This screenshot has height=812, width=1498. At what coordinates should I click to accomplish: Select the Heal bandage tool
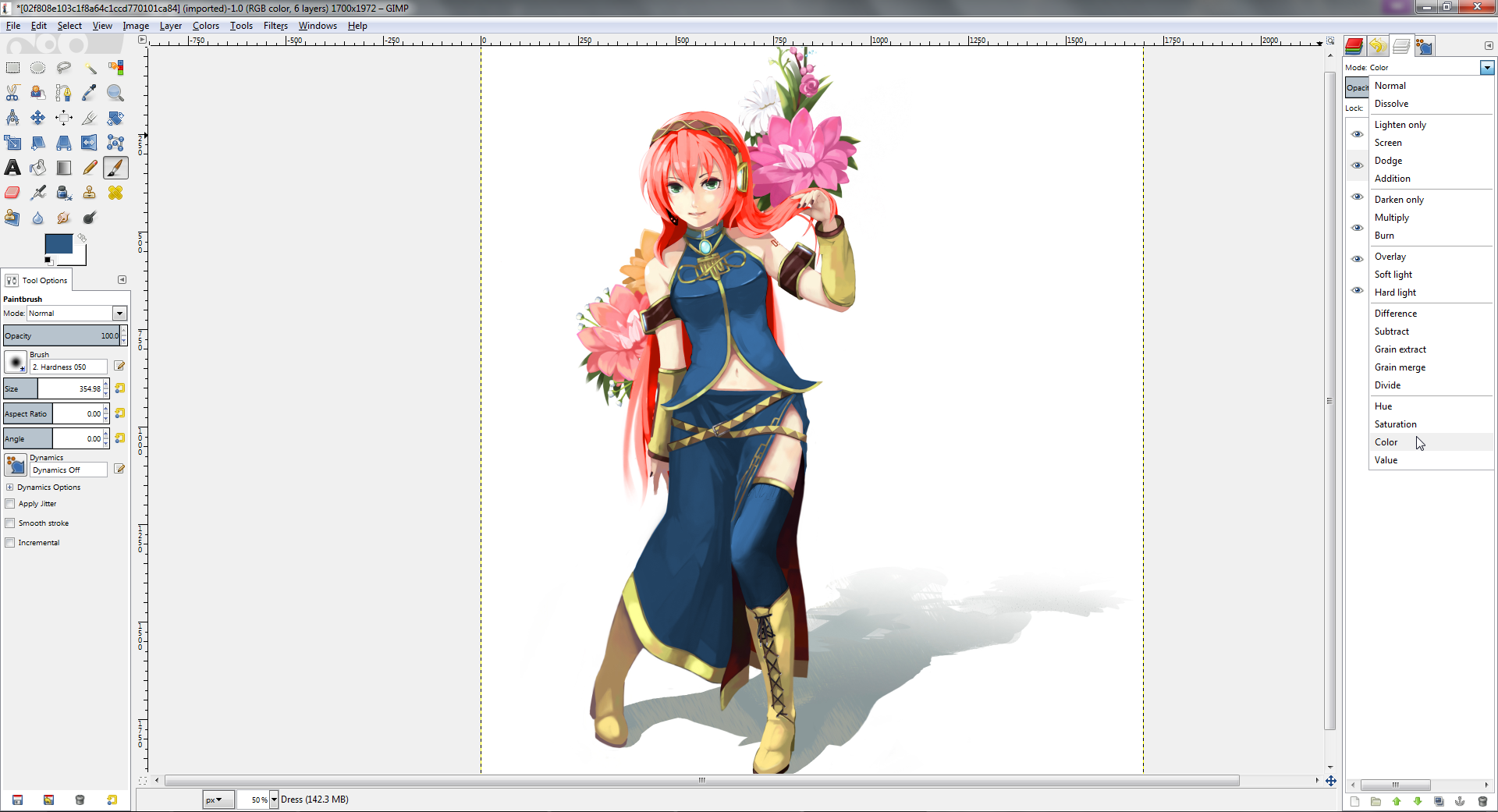point(115,193)
